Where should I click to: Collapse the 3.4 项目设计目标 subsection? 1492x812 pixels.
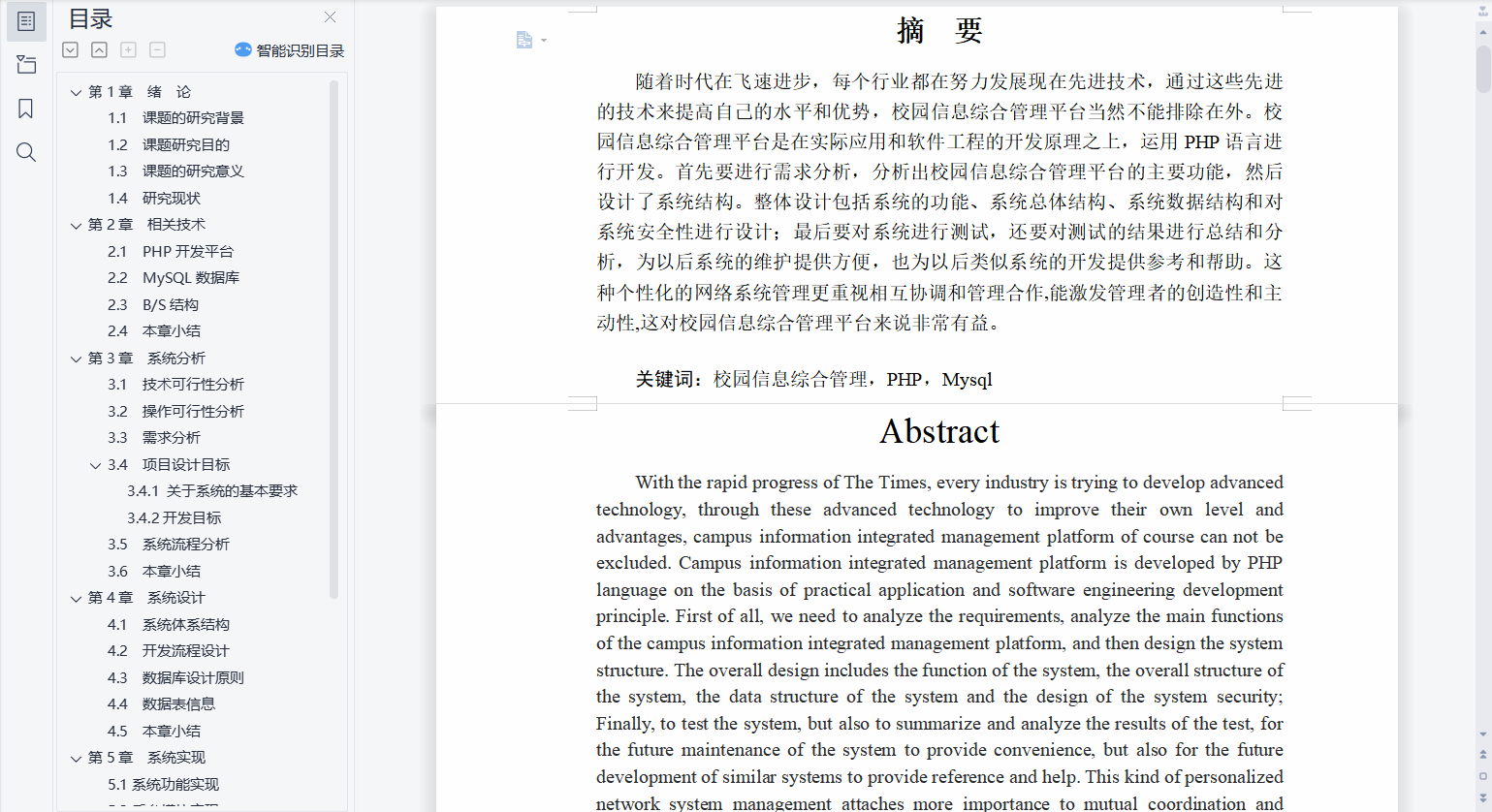click(x=95, y=466)
